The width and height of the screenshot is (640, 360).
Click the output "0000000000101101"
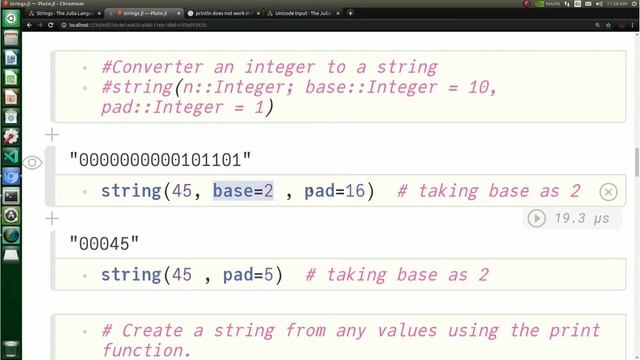tap(160, 160)
